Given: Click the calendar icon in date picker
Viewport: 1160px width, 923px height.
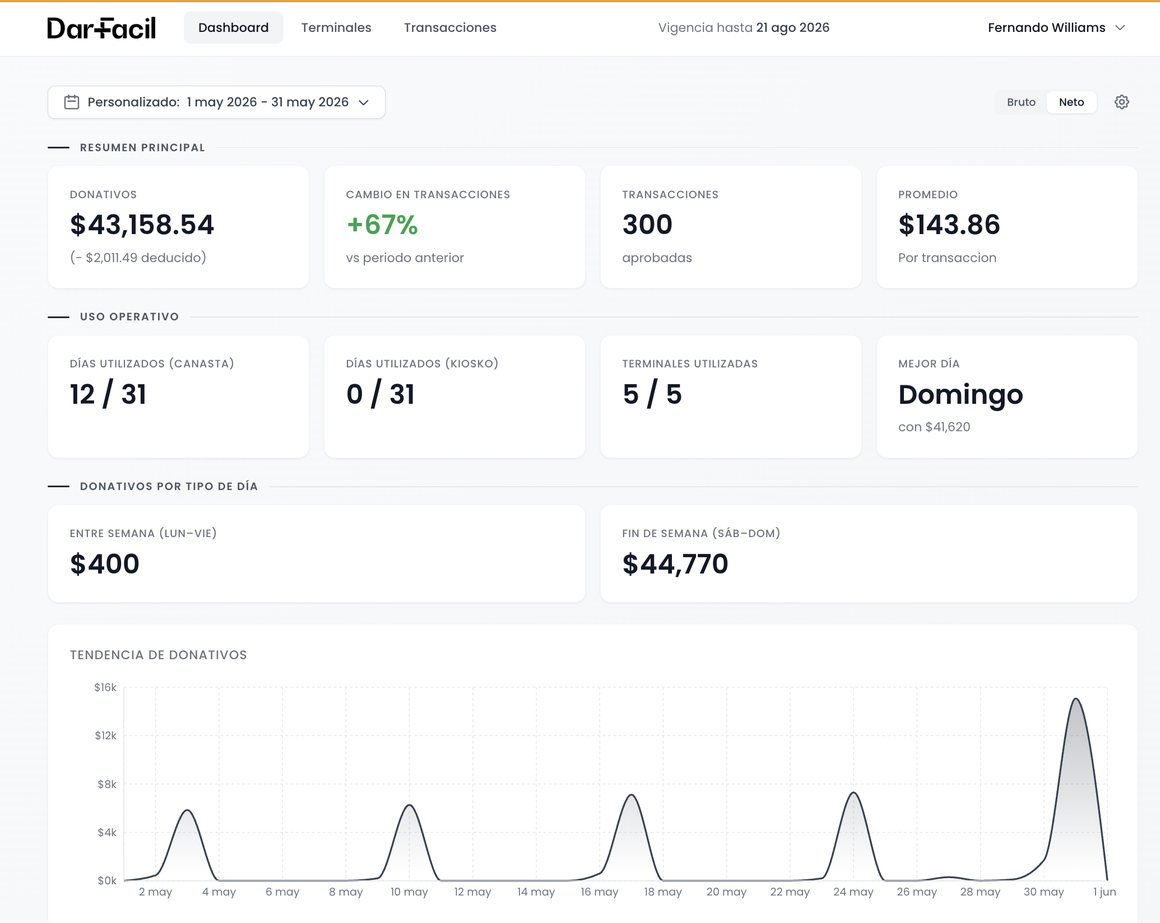Looking at the screenshot, I should [71, 102].
